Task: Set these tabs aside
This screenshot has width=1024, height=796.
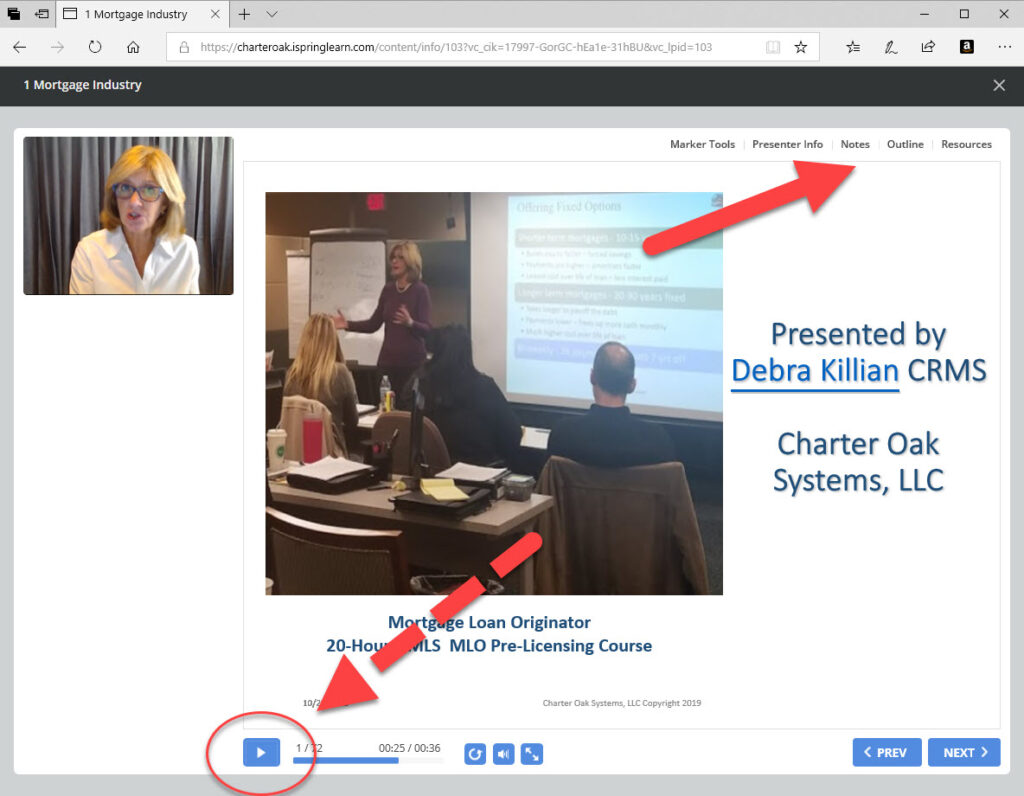Action: pyautogui.click(x=42, y=14)
